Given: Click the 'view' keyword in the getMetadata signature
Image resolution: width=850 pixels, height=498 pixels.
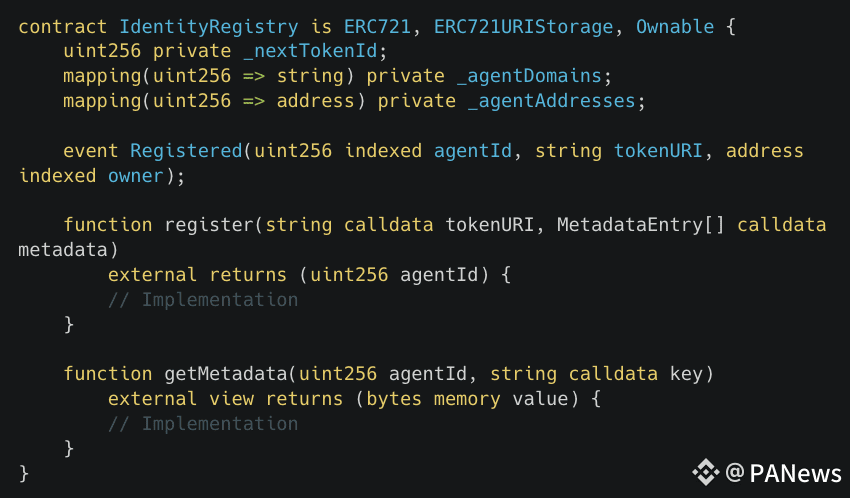Looking at the screenshot, I should pyautogui.click(x=231, y=399).
